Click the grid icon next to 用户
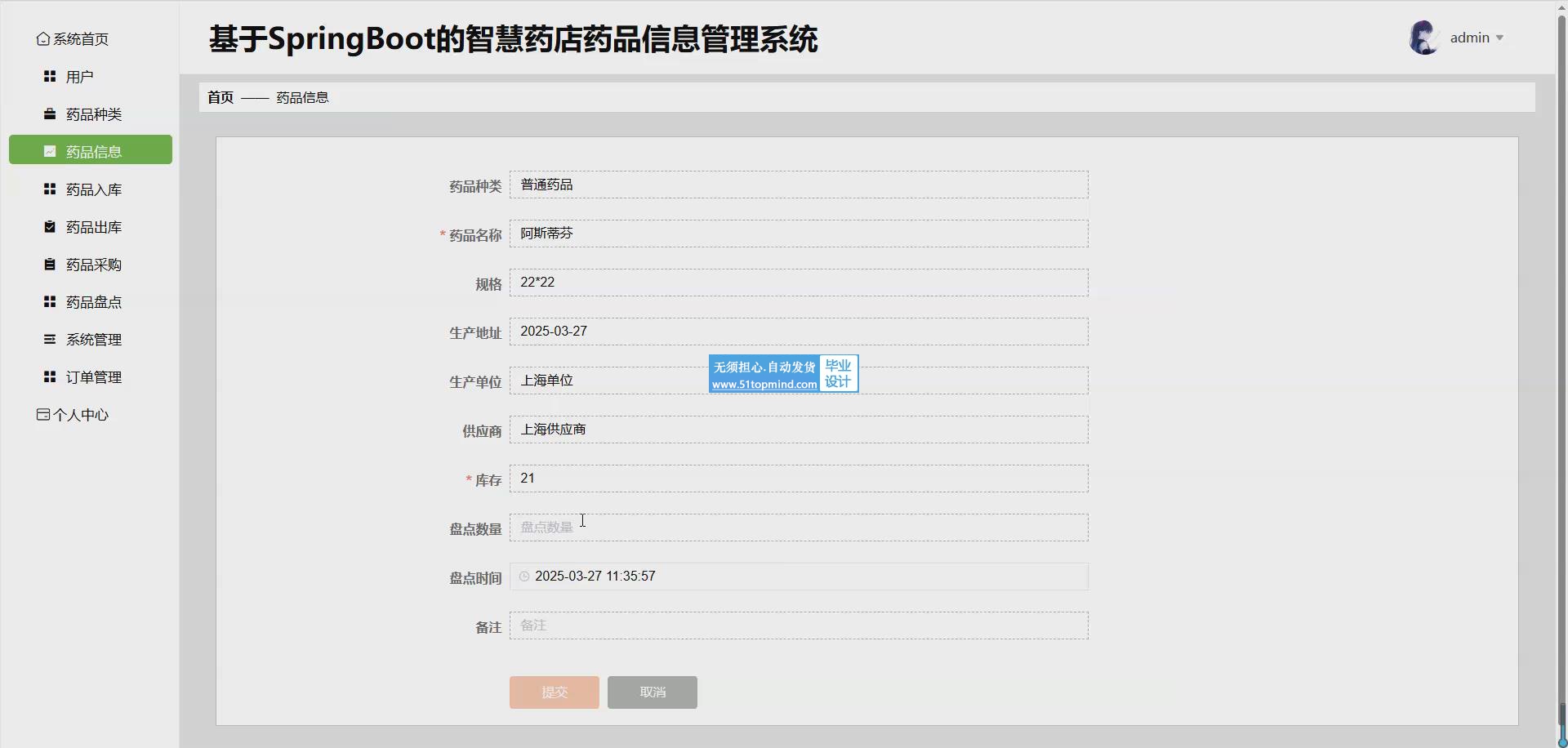Viewport: 1568px width, 748px height. pos(50,77)
